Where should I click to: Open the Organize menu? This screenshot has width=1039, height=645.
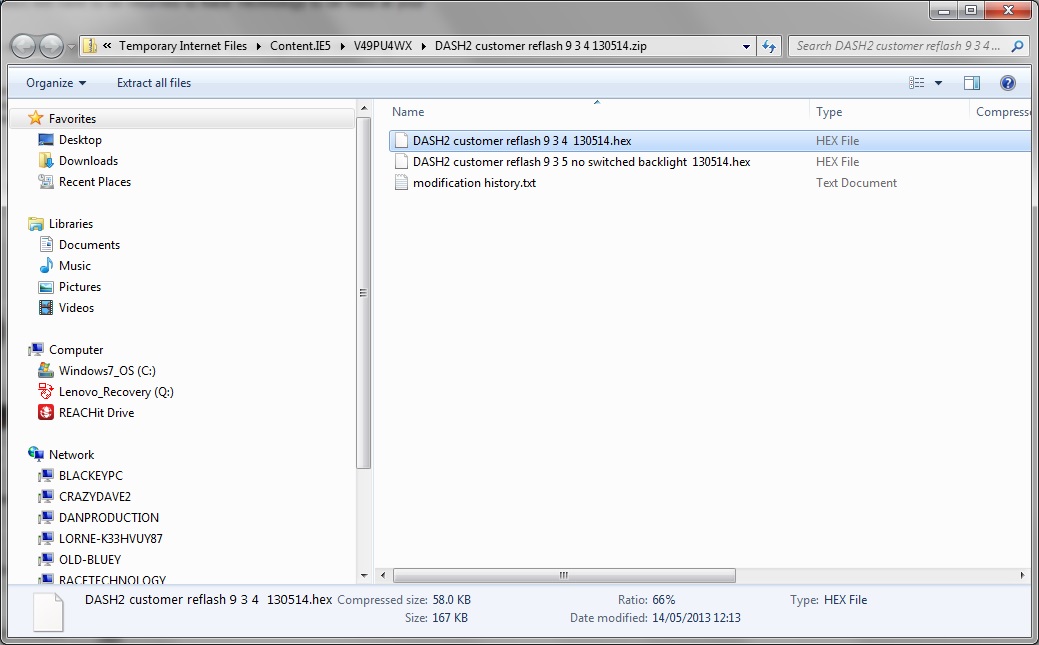pos(55,83)
